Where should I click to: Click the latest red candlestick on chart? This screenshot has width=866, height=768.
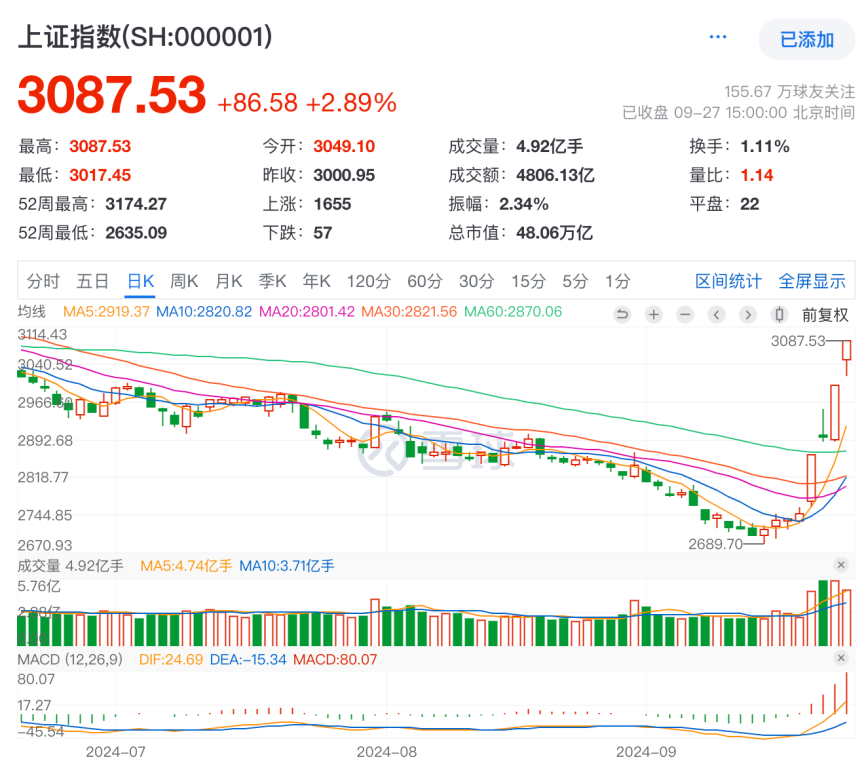[846, 358]
